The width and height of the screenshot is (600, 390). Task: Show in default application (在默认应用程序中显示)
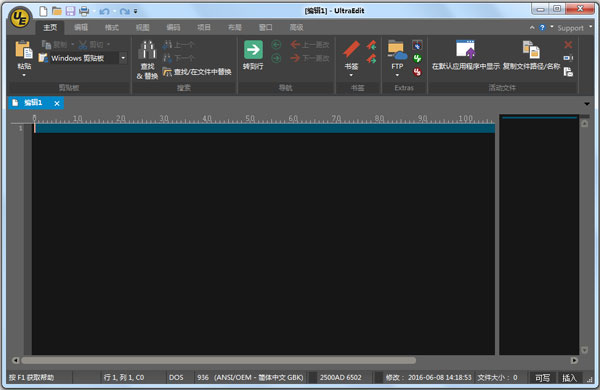pyautogui.click(x=466, y=55)
